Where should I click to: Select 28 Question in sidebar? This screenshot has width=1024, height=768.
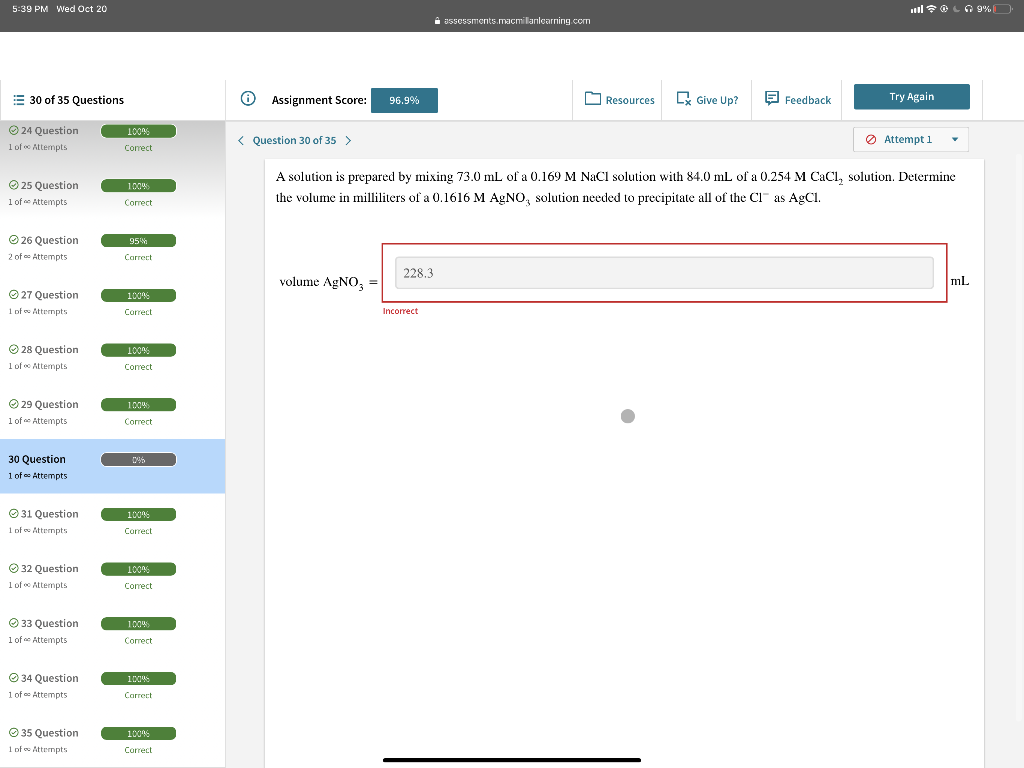pyautogui.click(x=50, y=350)
